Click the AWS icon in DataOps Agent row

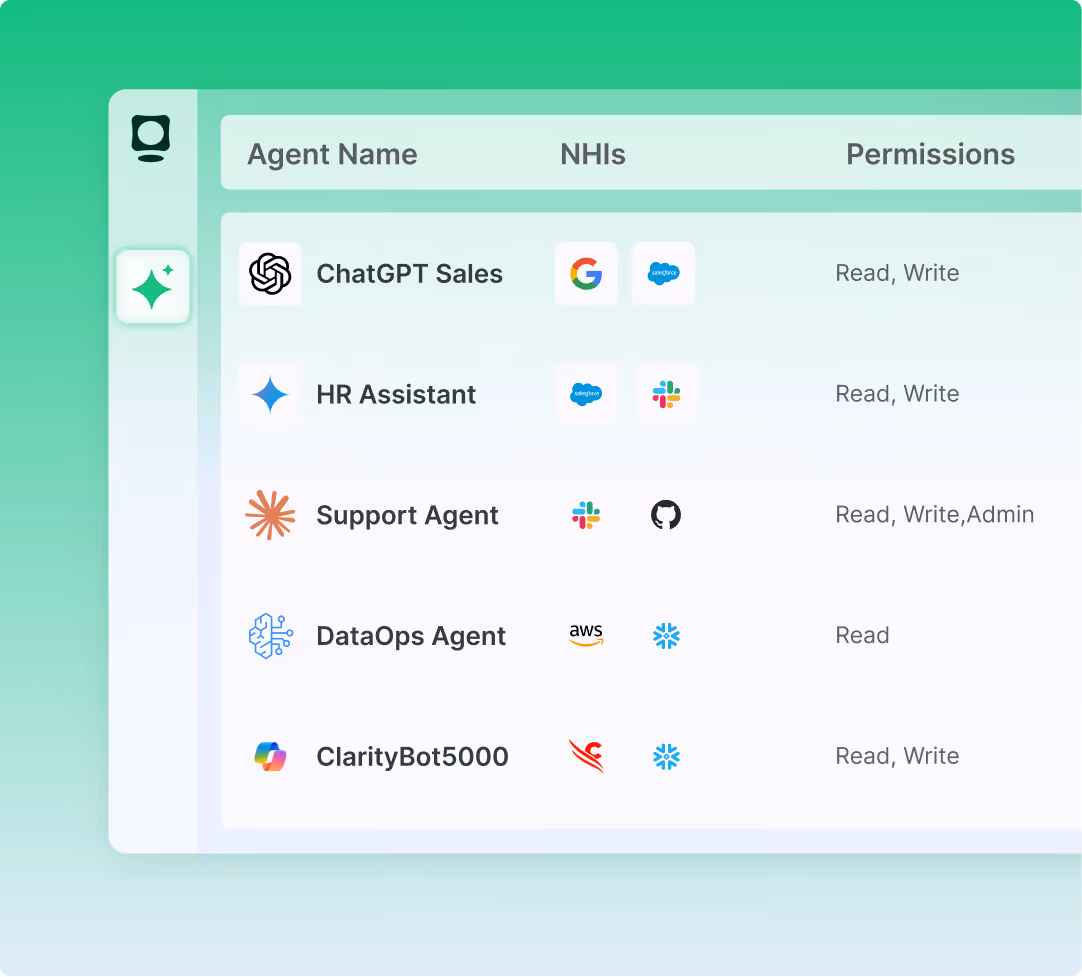(586, 635)
